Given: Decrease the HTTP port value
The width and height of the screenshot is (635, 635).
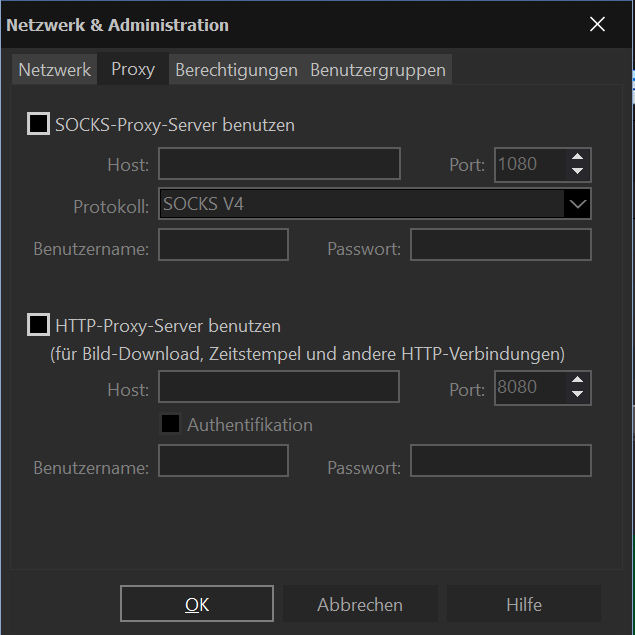Looking at the screenshot, I should 577,395.
